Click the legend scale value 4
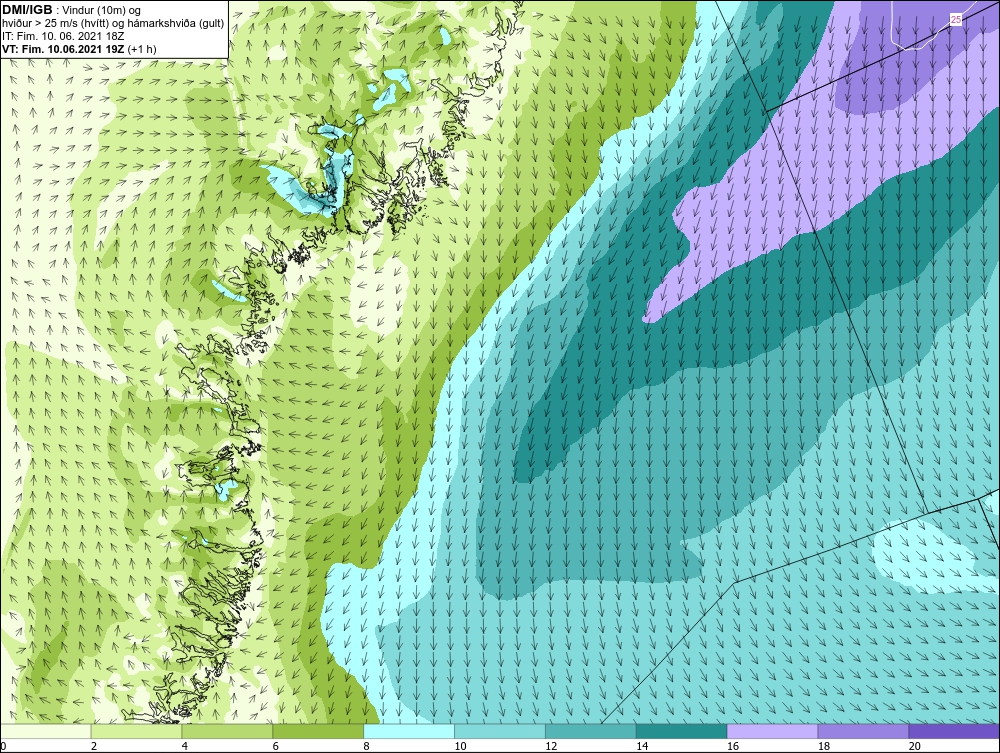This screenshot has height=753, width=1000. 184,746
